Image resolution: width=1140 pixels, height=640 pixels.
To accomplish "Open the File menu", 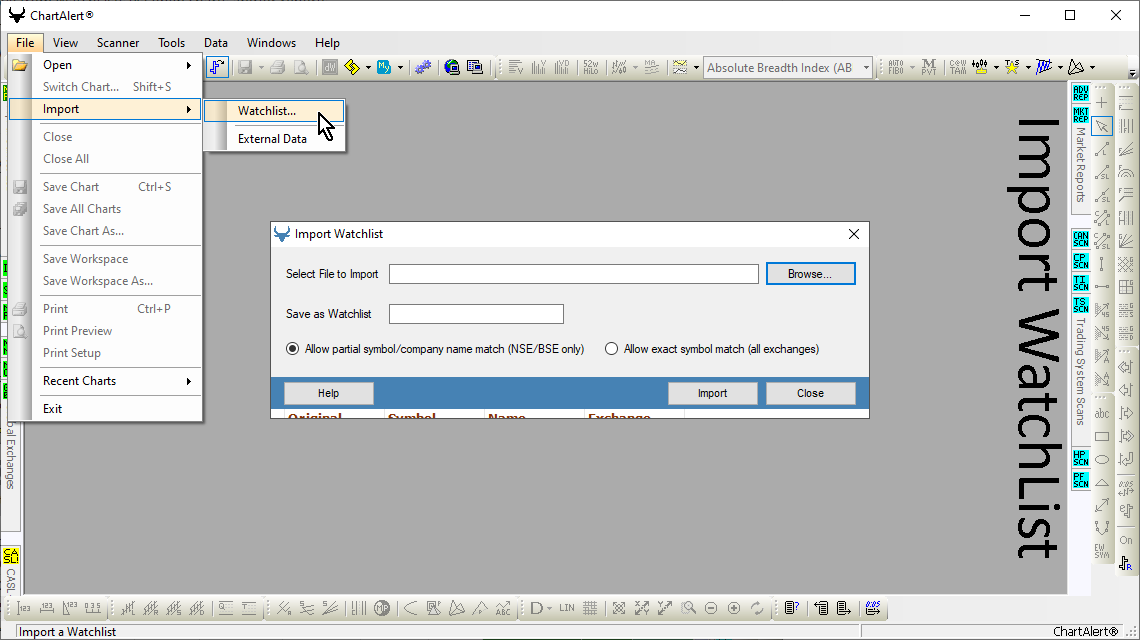I will (x=25, y=43).
